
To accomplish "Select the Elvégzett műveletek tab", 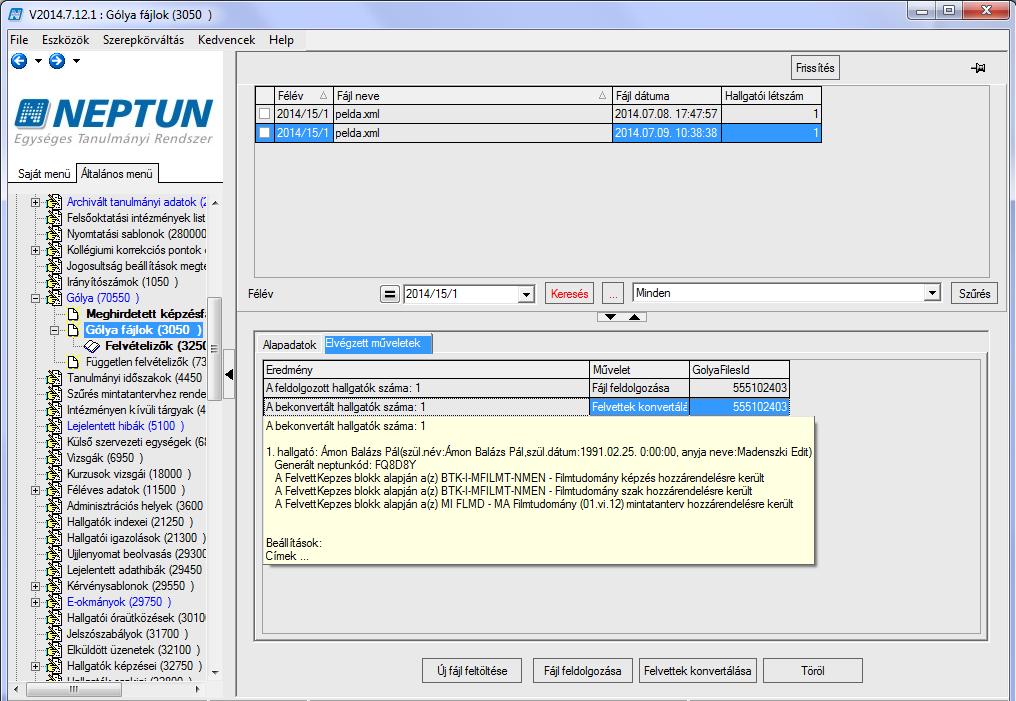I will (377, 343).
